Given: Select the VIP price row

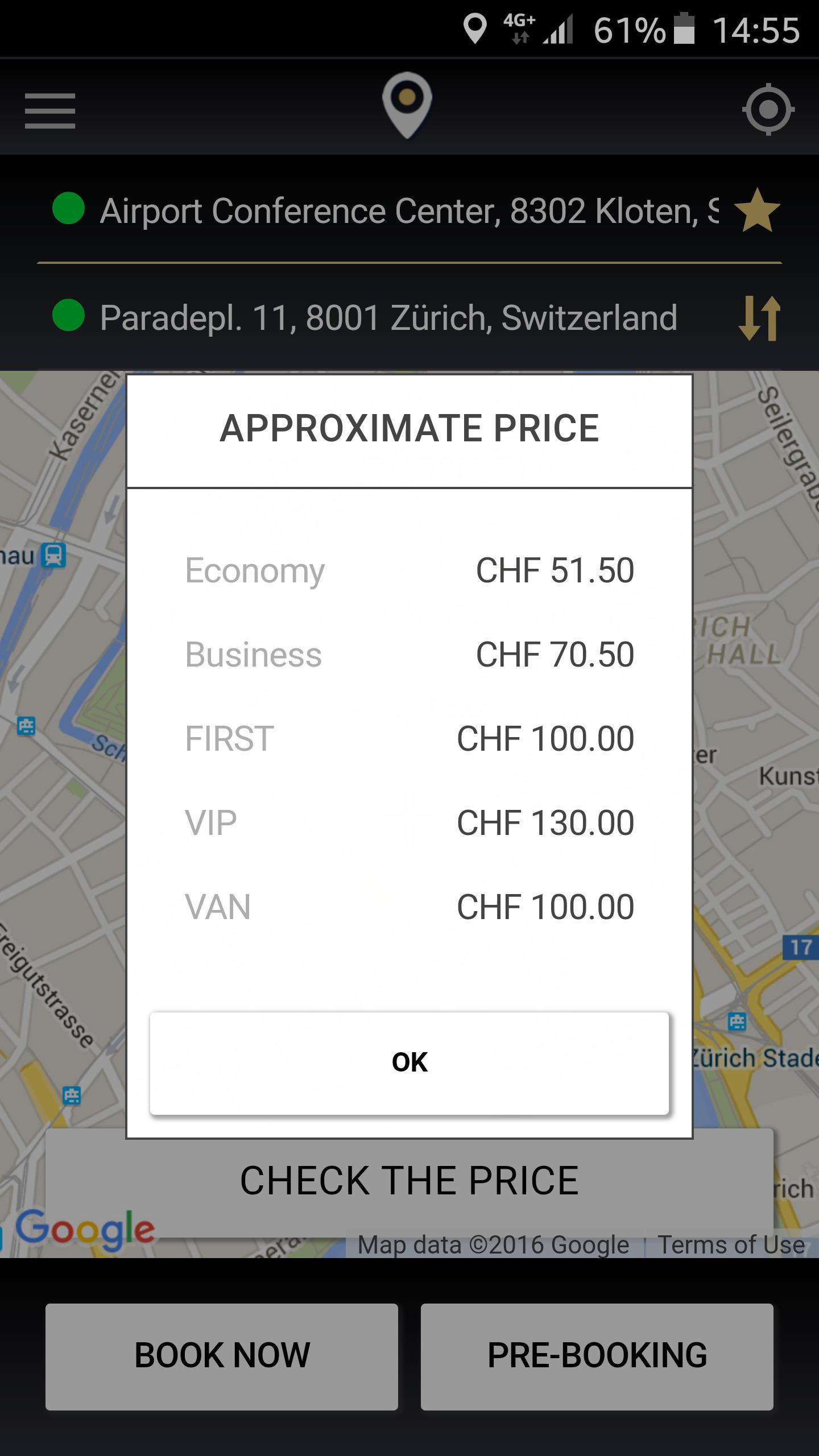Looking at the screenshot, I should [x=409, y=823].
